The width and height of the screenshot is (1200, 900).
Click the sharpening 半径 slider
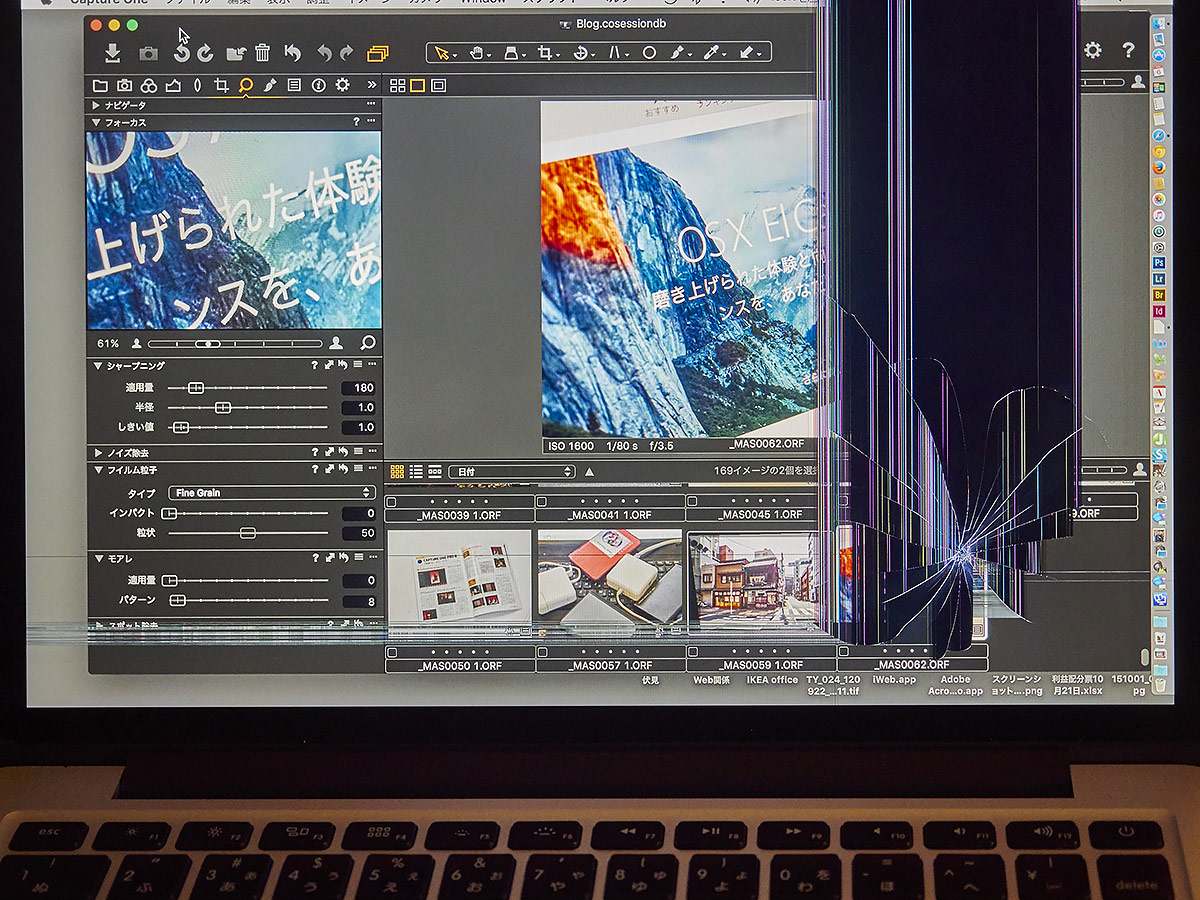[247, 407]
